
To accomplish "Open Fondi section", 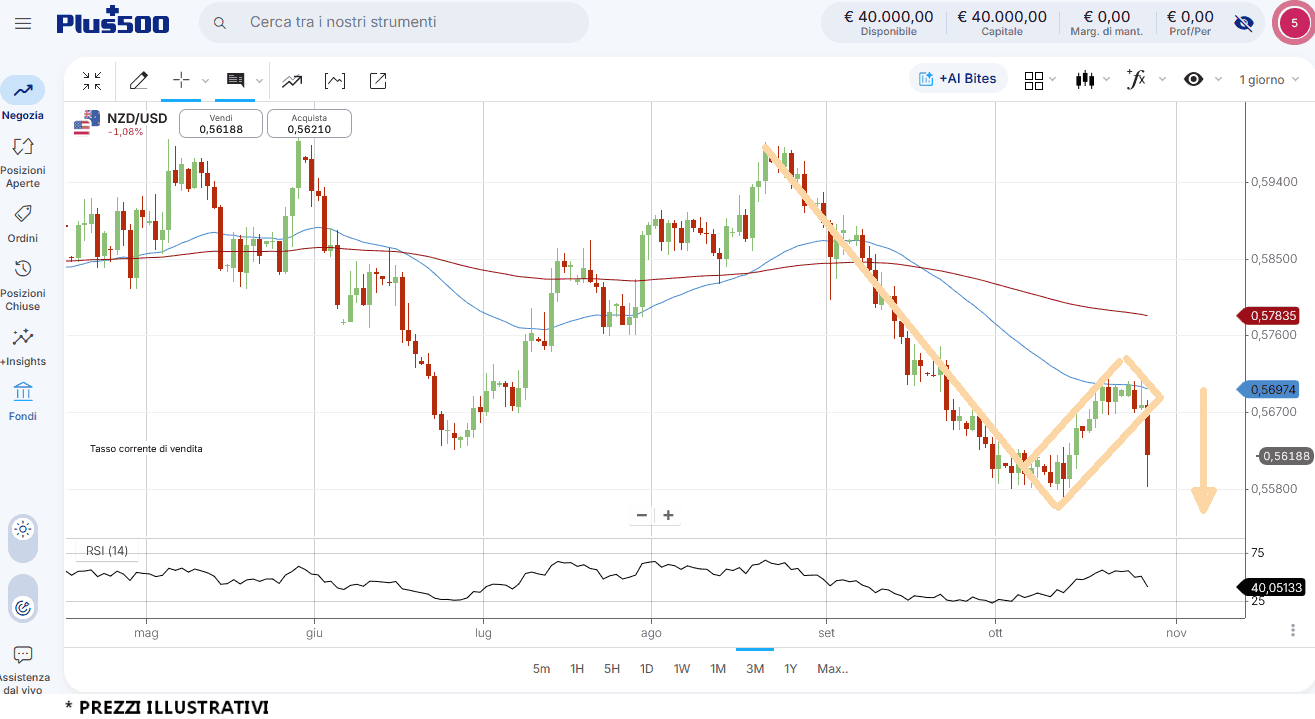I will point(22,402).
